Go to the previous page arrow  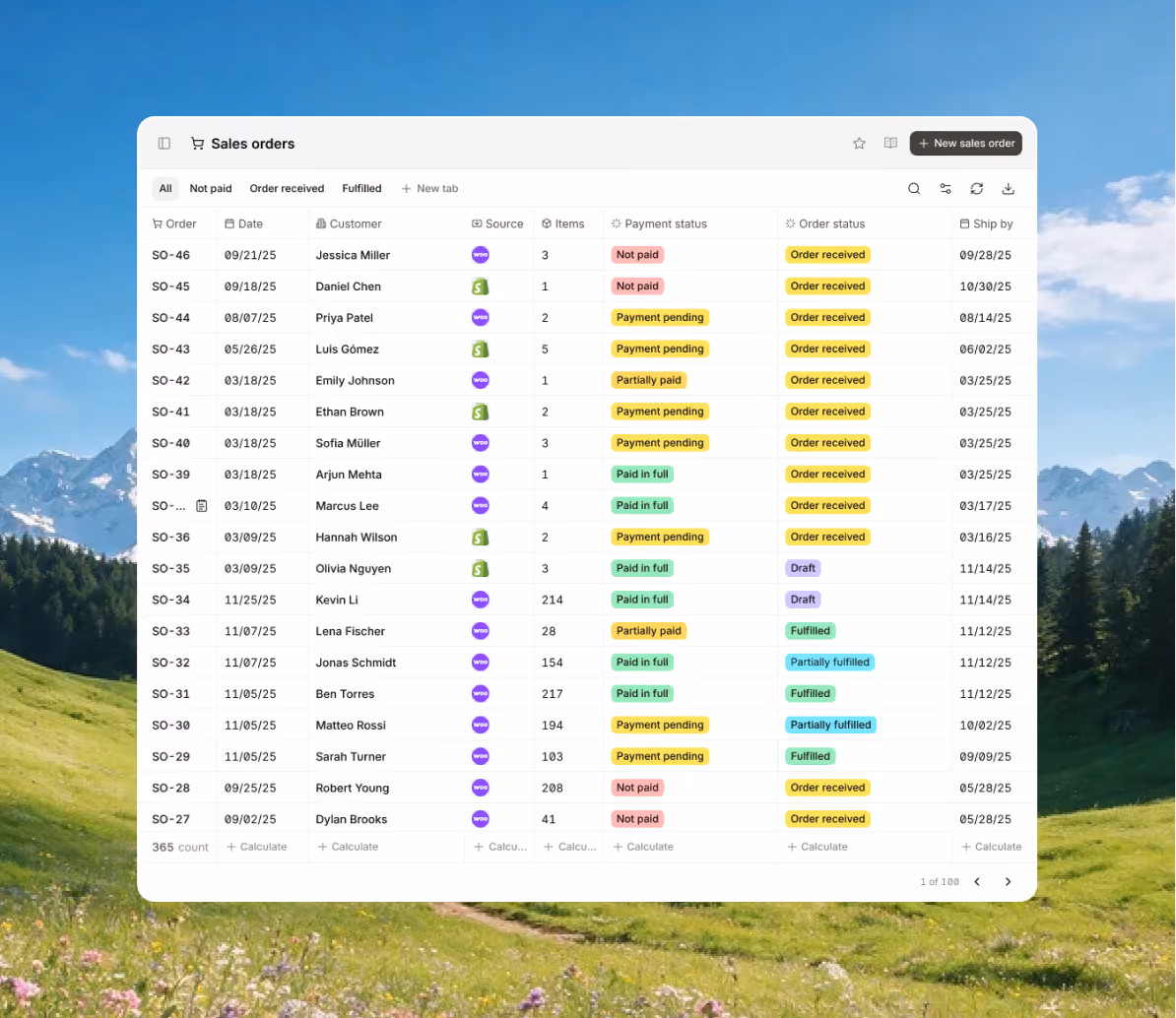click(977, 881)
